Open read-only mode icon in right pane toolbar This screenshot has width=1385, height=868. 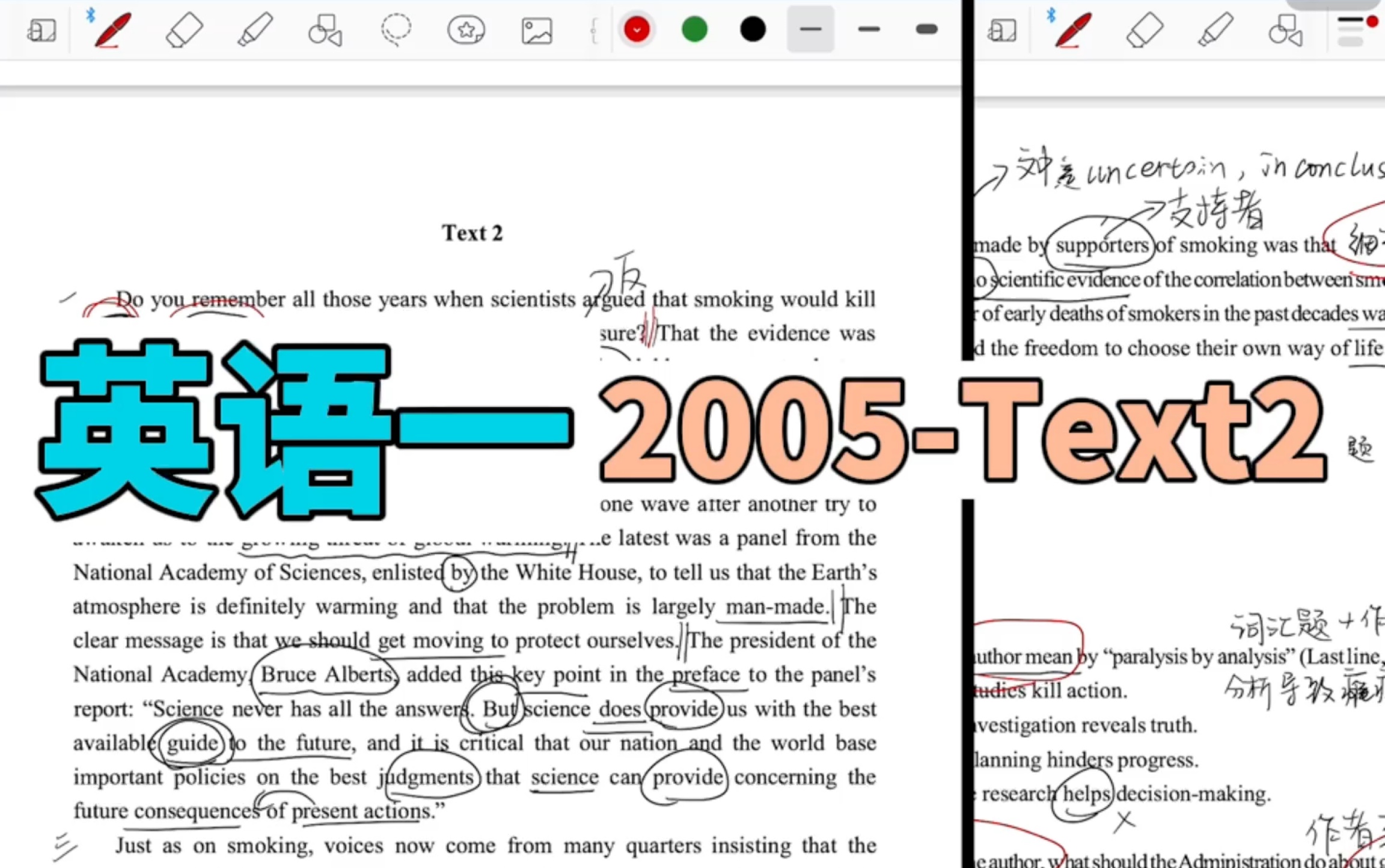(x=1002, y=30)
